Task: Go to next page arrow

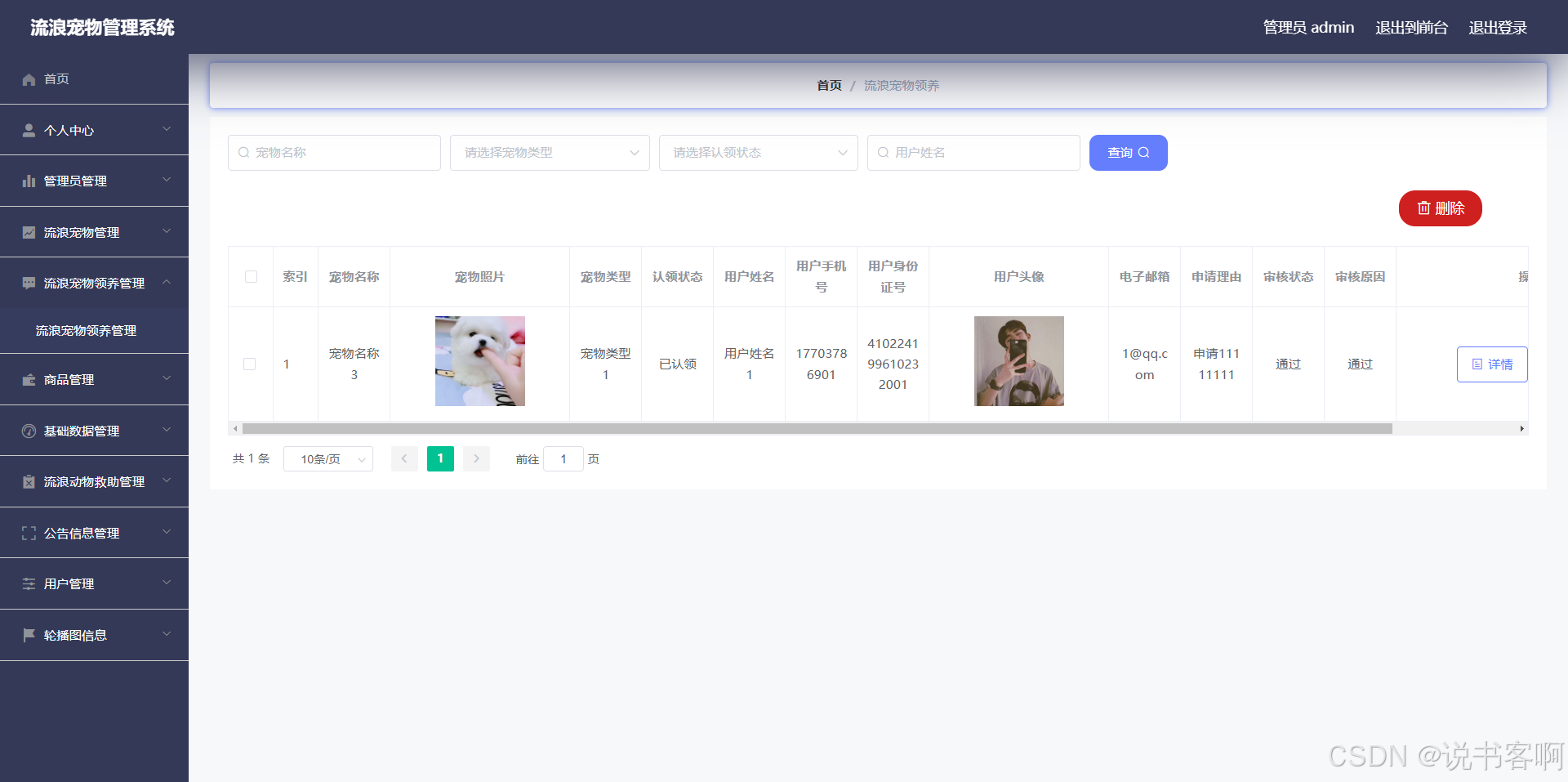Action: (476, 459)
